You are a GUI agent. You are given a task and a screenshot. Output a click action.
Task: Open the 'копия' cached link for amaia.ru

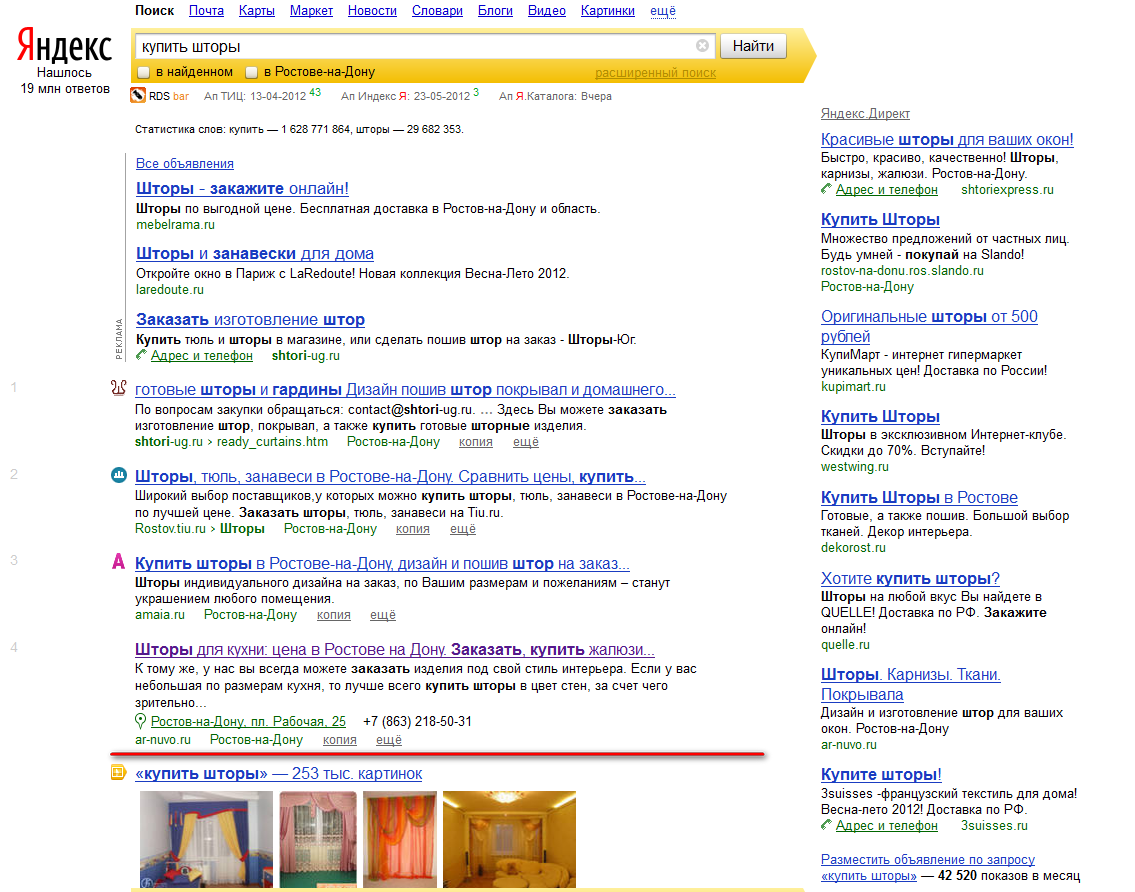pos(334,615)
